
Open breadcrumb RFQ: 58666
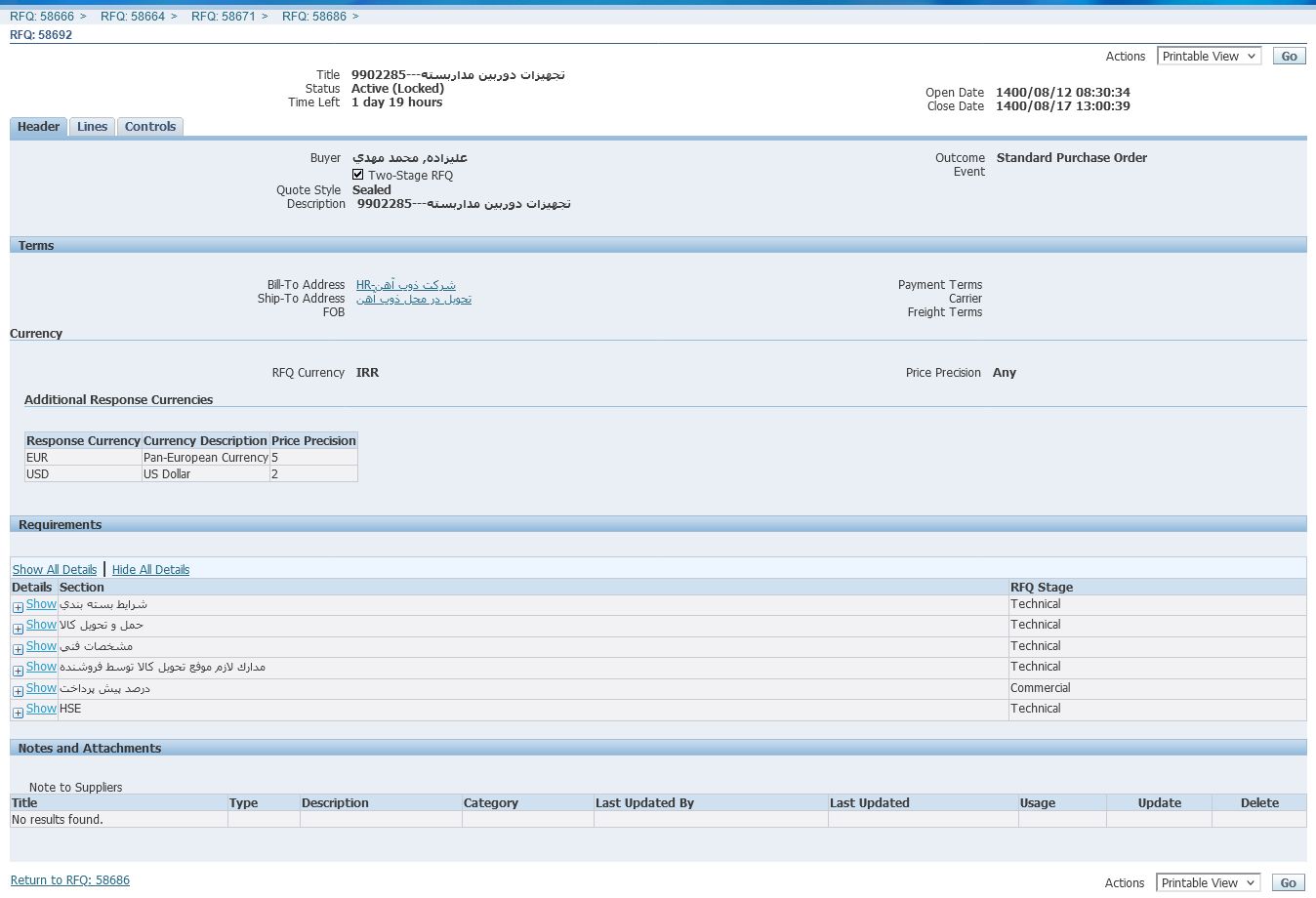click(x=42, y=17)
